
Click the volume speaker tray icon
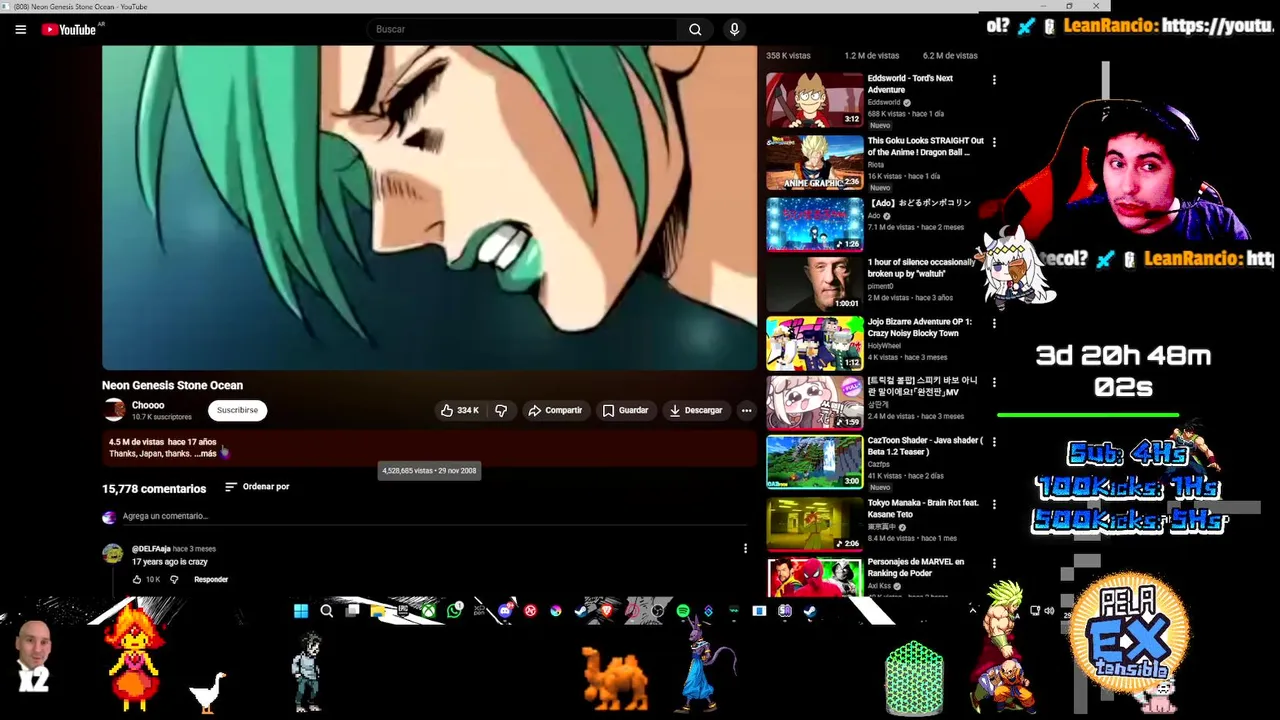click(x=1049, y=610)
